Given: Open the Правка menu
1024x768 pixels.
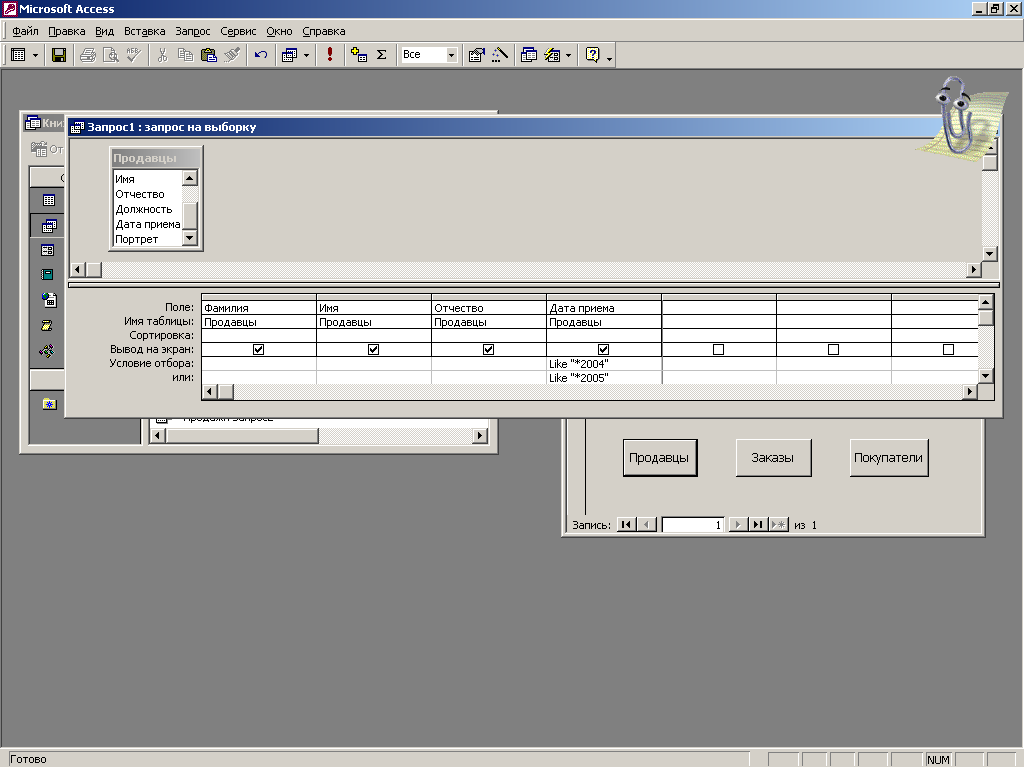Looking at the screenshot, I should tap(67, 31).
